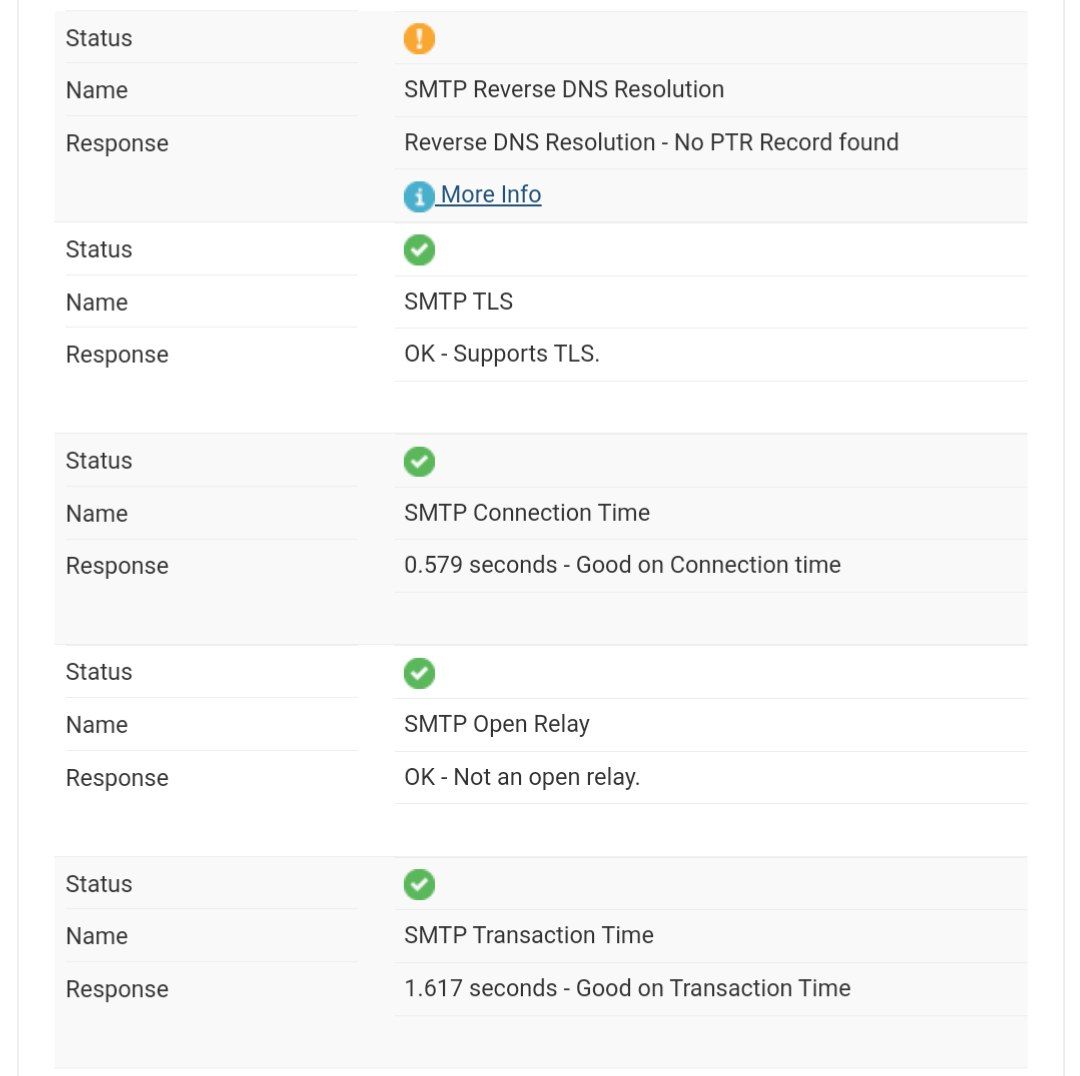The image size is (1080, 1076).
Task: Click green check icon above SMTP Open Relay
Action: 419,673
